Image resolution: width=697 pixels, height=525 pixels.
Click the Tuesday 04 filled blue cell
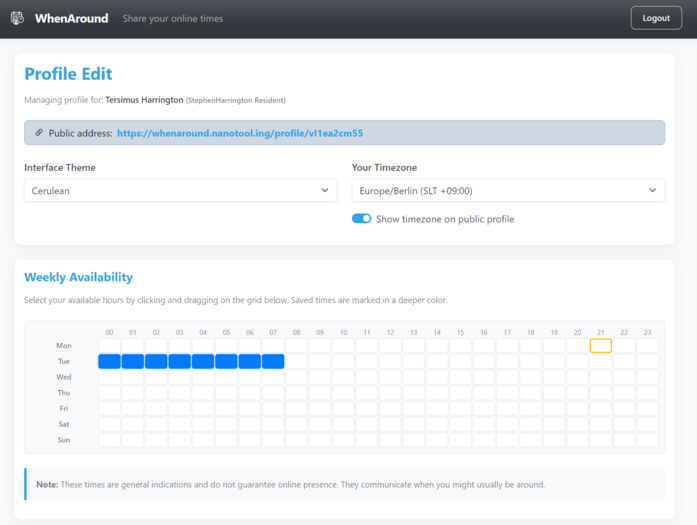[203, 361]
